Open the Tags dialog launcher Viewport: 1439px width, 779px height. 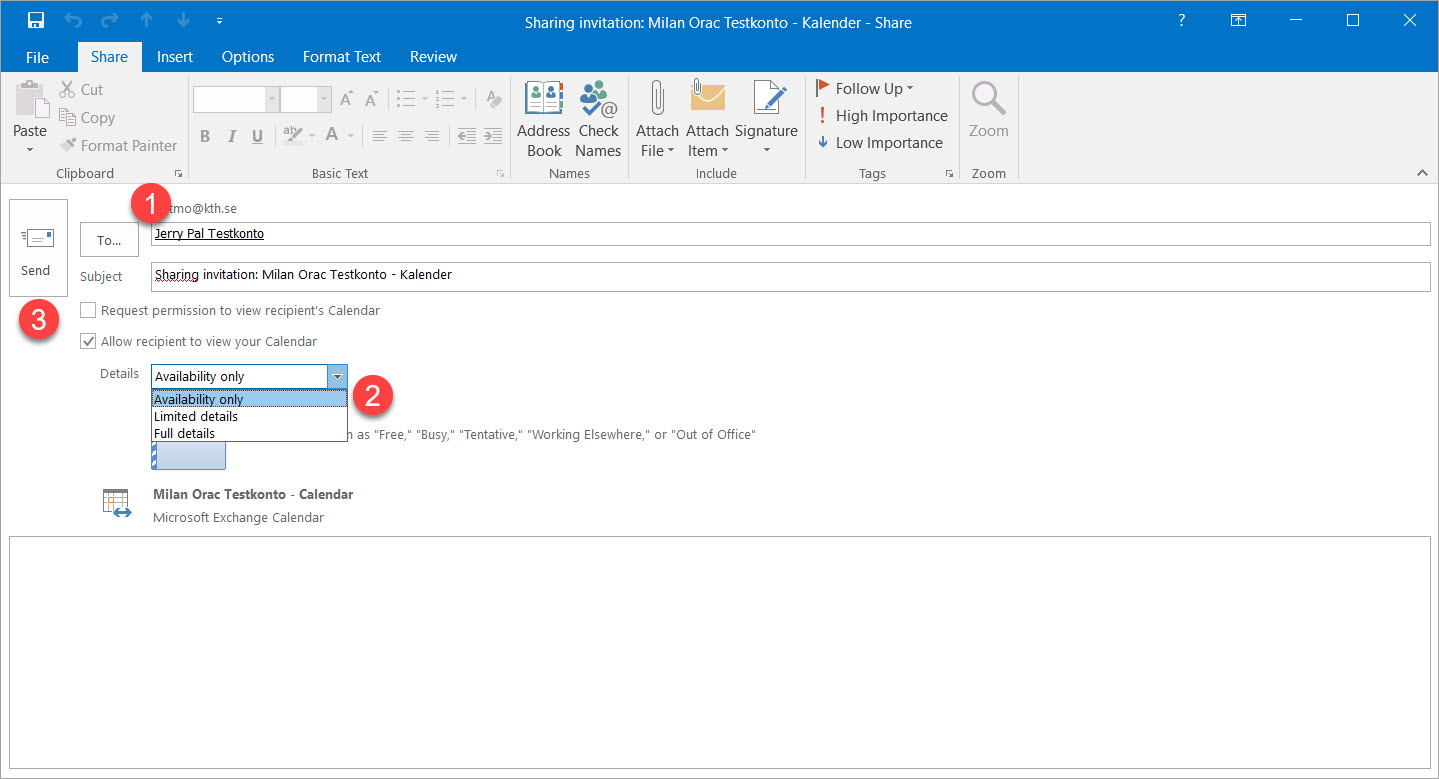(949, 174)
